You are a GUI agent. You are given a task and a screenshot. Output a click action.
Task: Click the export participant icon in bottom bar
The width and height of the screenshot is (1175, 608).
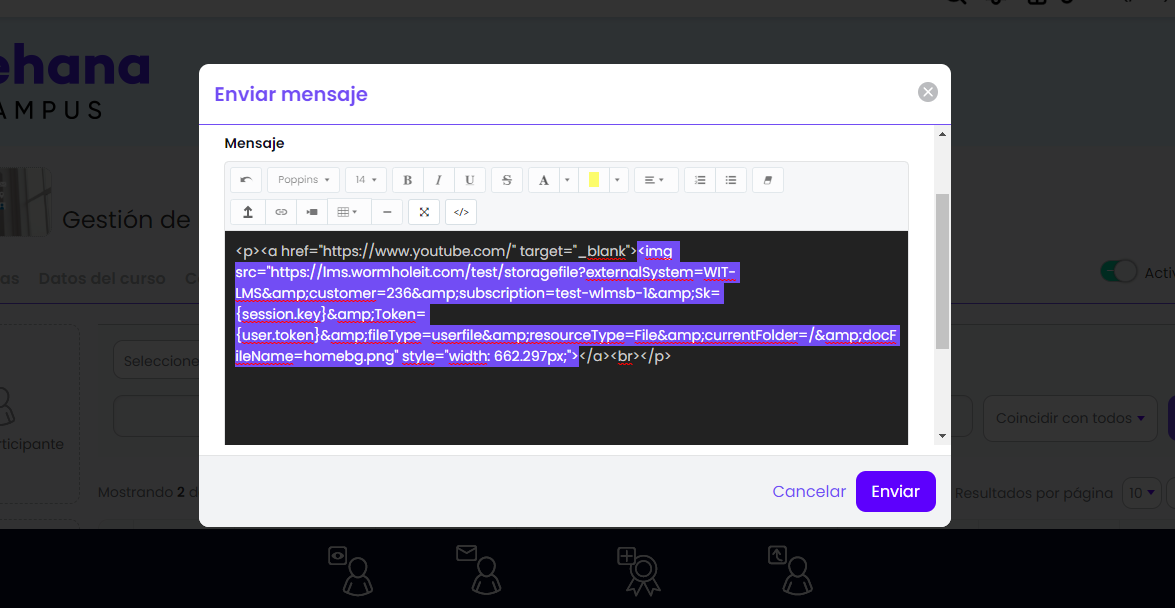790,571
